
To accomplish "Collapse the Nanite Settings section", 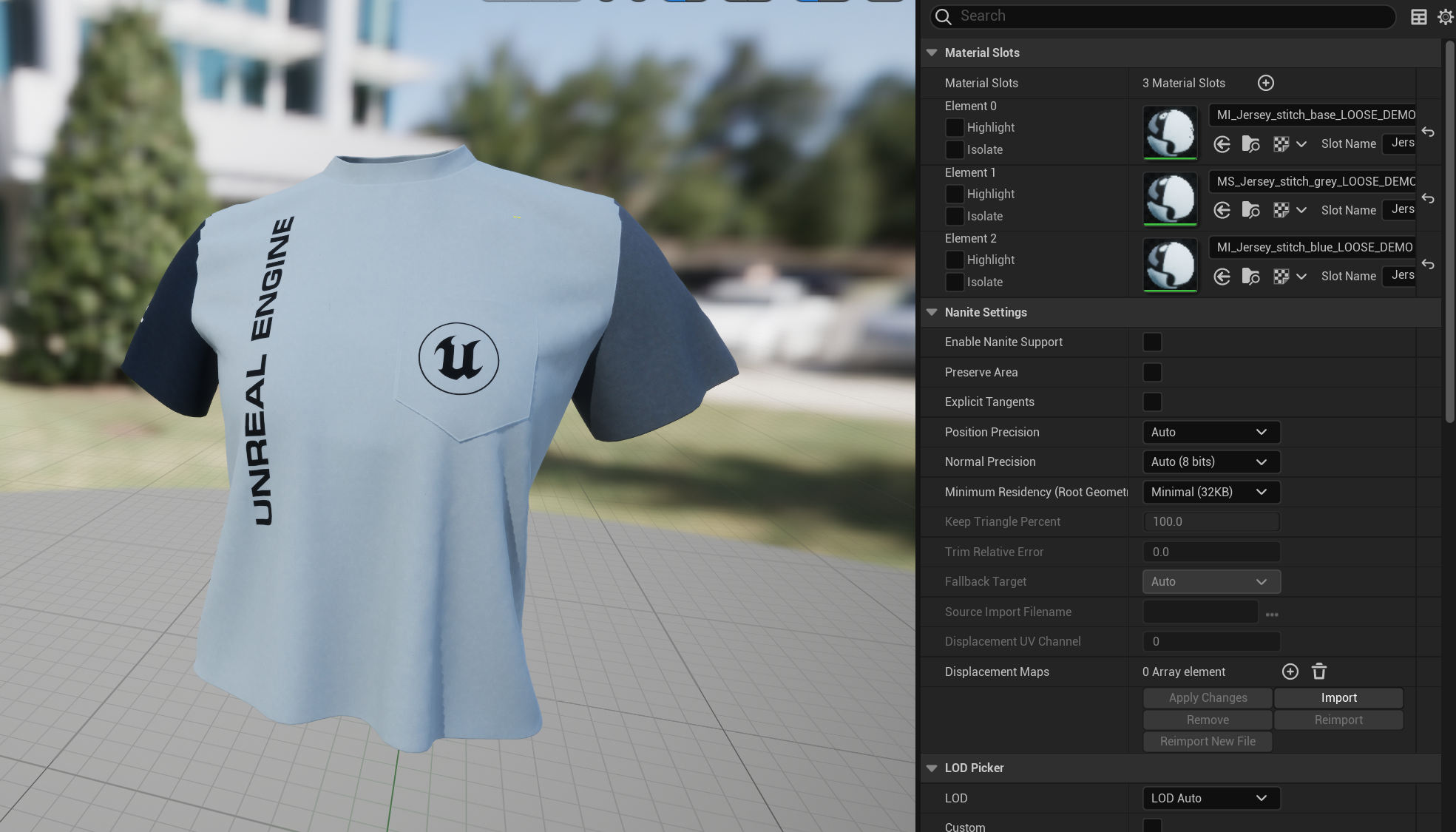I will pos(932,312).
